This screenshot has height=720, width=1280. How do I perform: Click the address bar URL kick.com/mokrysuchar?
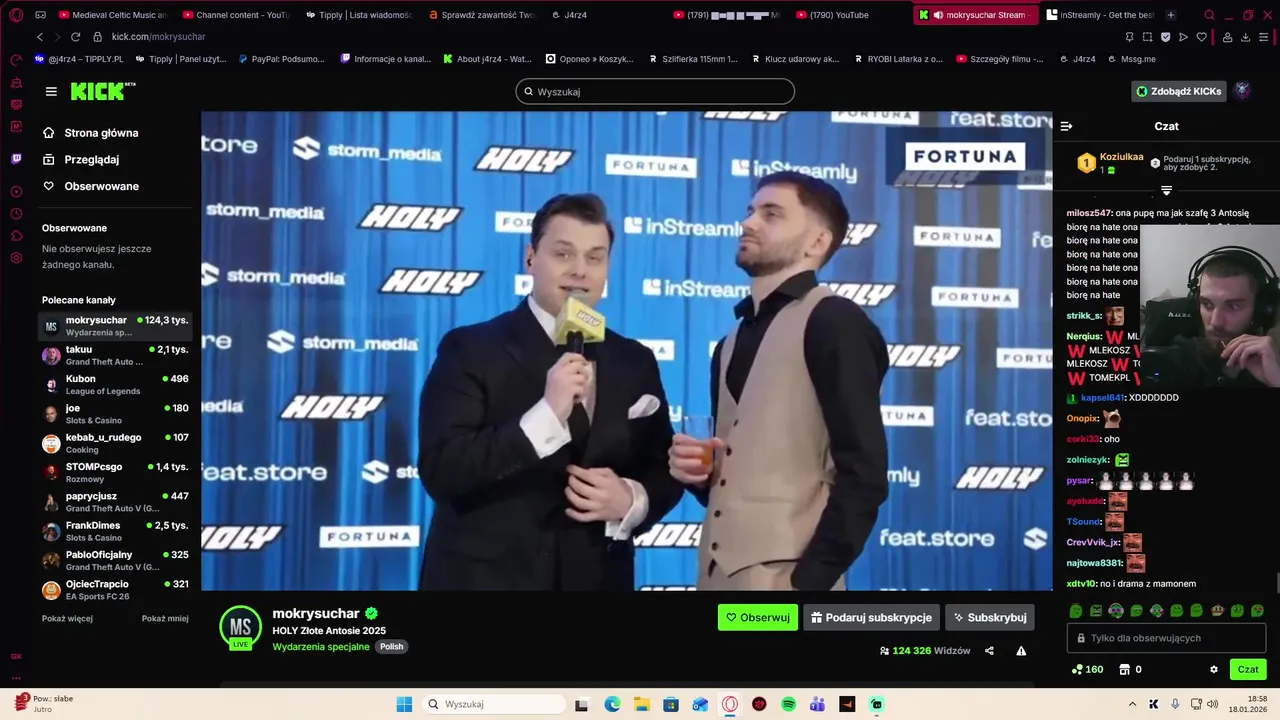158,37
